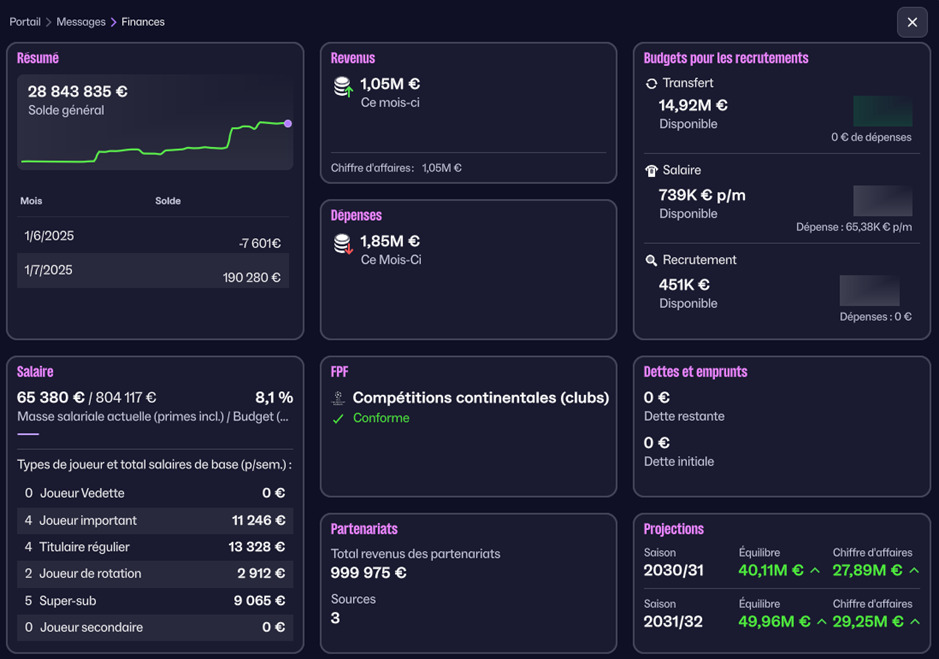Click the up arrow beside 40,11M € Équilibre
The height and width of the screenshot is (659, 939).
pos(815,571)
